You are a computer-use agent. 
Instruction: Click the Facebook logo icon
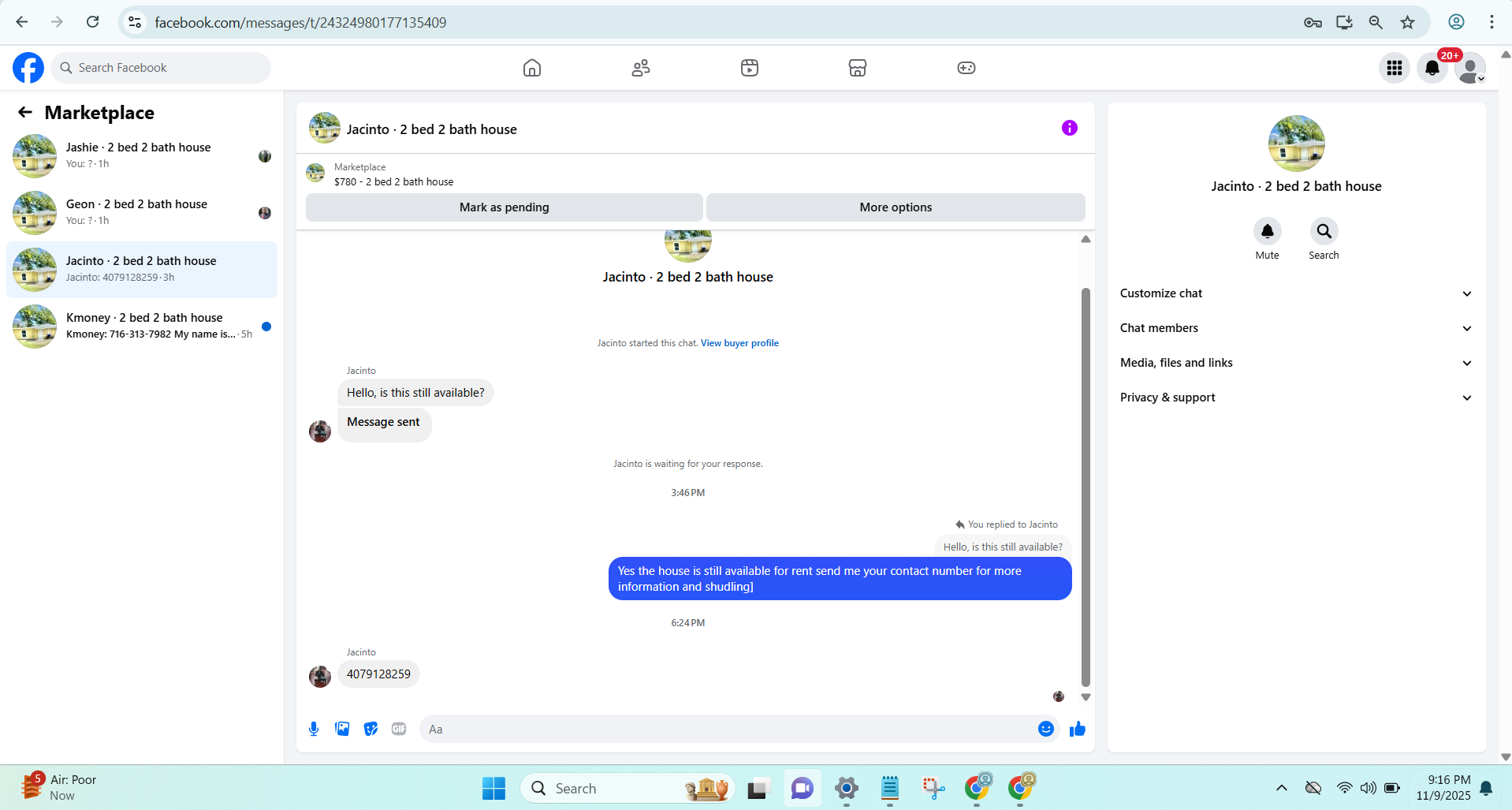(28, 68)
